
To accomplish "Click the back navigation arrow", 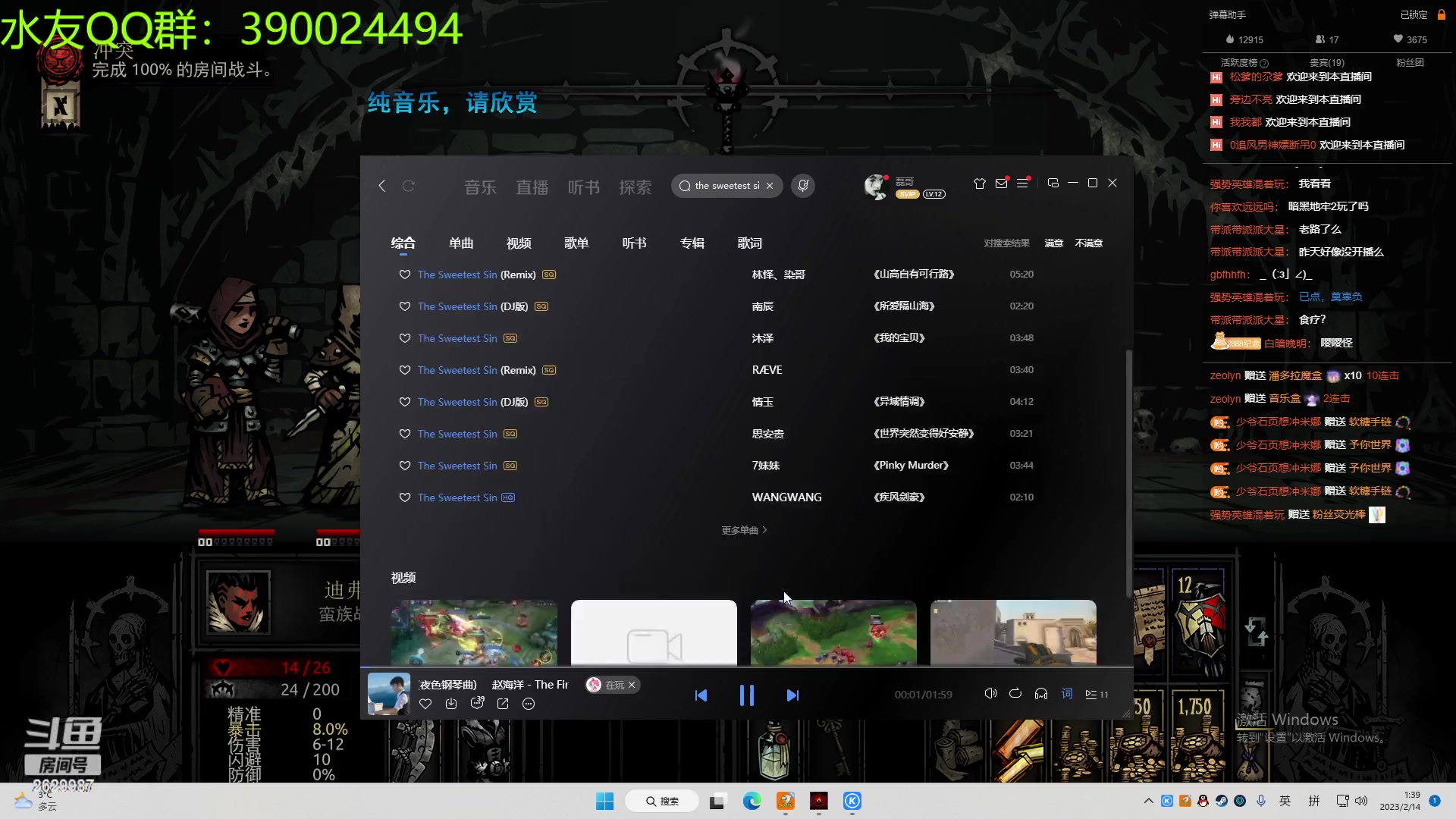I will pos(382,186).
